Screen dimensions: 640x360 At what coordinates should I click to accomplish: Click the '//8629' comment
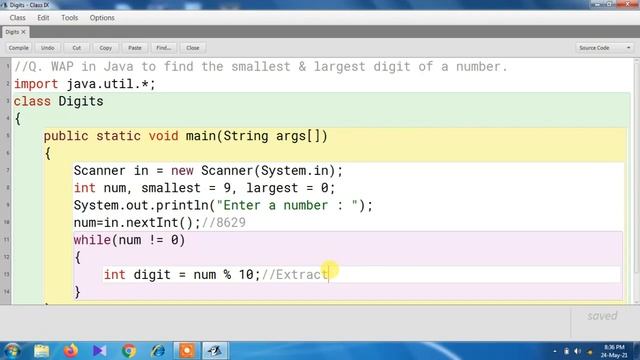point(224,223)
